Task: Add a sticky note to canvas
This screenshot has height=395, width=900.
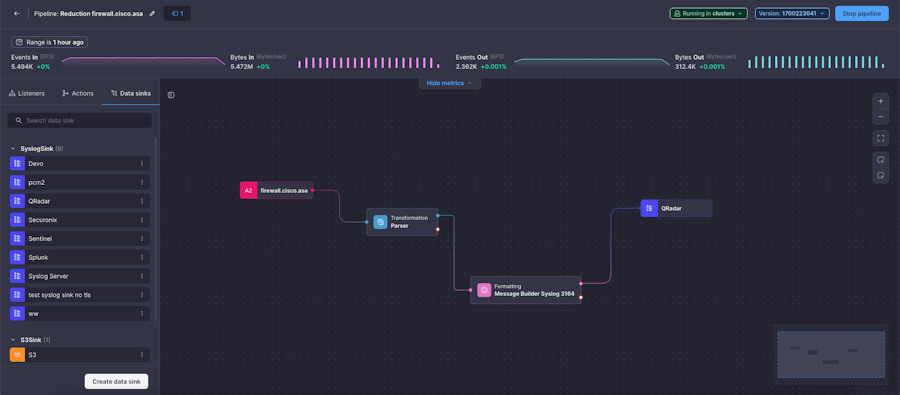Action: point(880,175)
